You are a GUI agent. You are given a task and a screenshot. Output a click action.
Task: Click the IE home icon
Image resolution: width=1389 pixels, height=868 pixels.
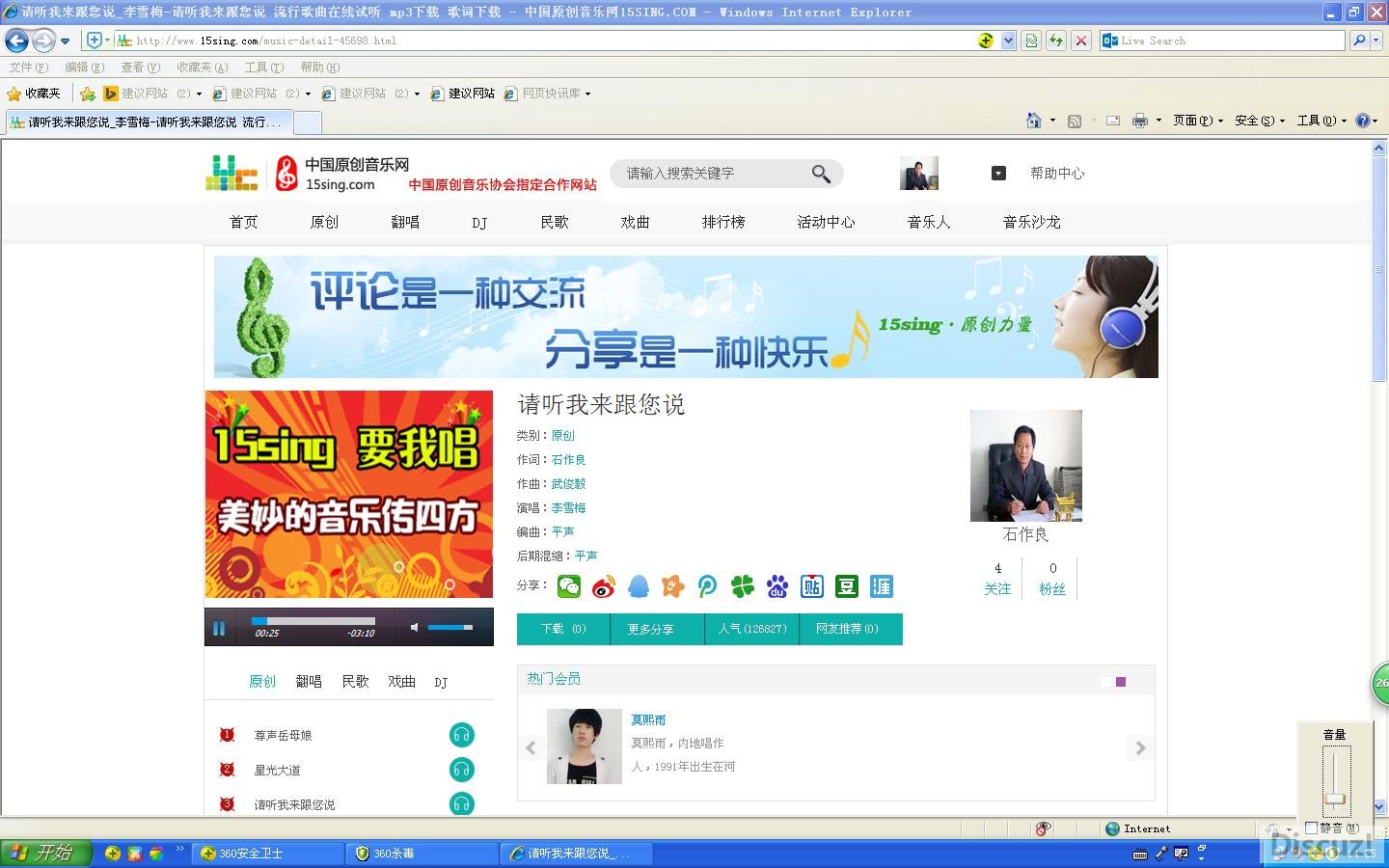[1034, 121]
